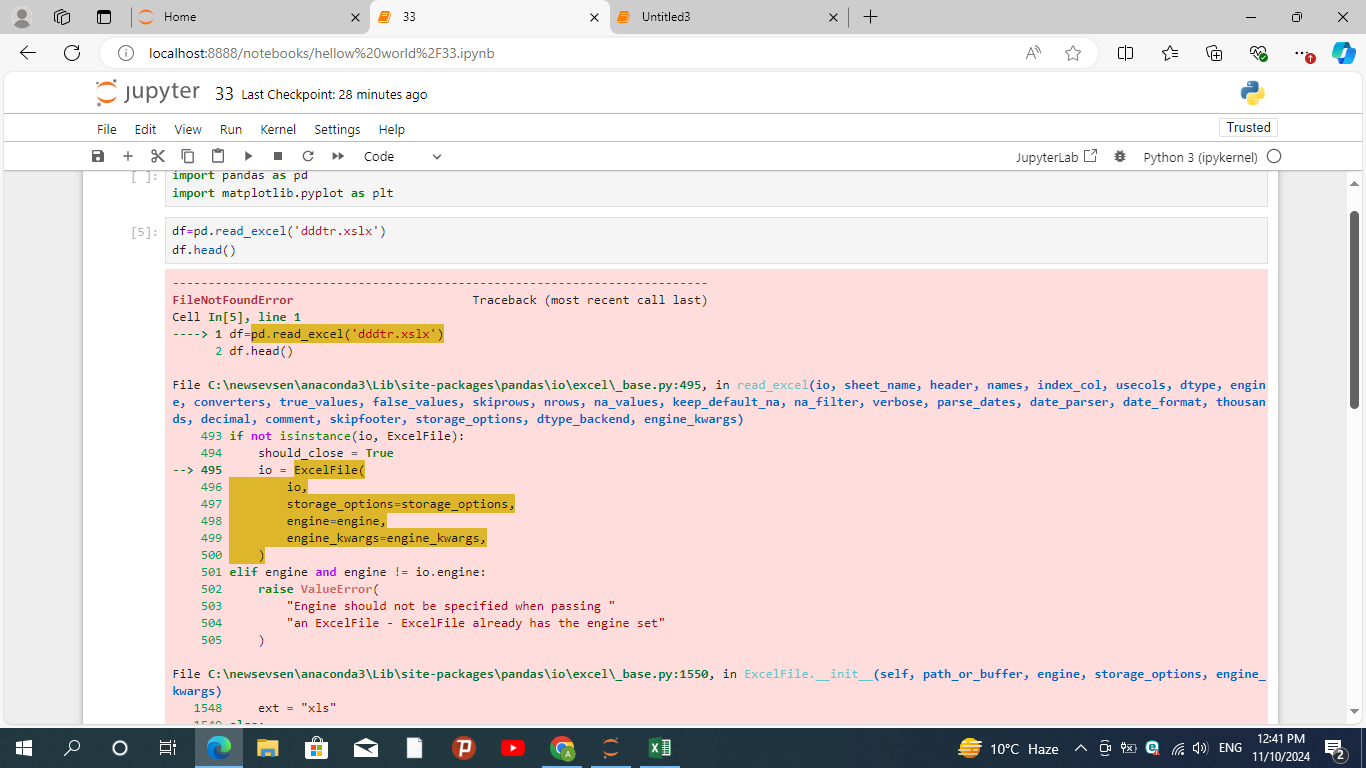Open the volume control in the tray

1200,748
